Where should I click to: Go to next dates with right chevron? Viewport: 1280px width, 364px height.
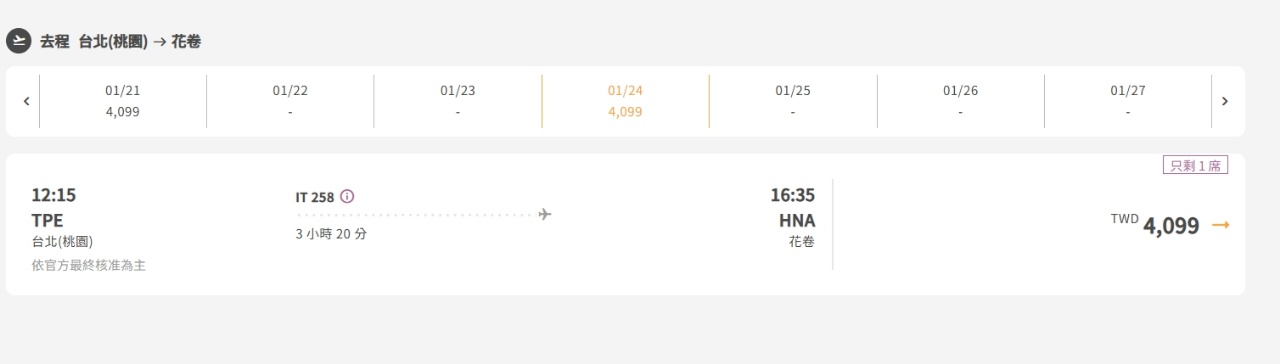1225,101
